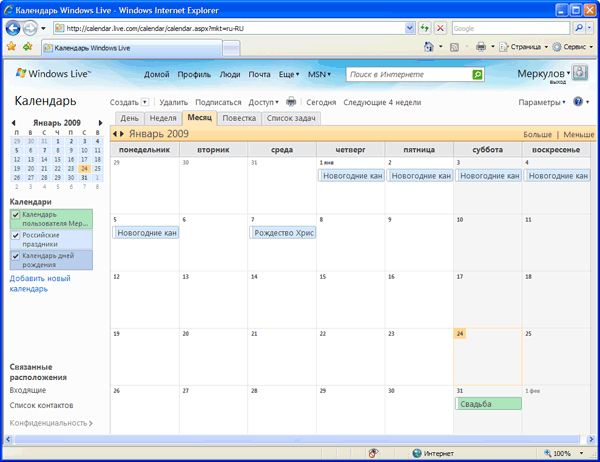The height and width of the screenshot is (462, 600).
Task: Click Следующие 4 недели
Action: point(382,102)
